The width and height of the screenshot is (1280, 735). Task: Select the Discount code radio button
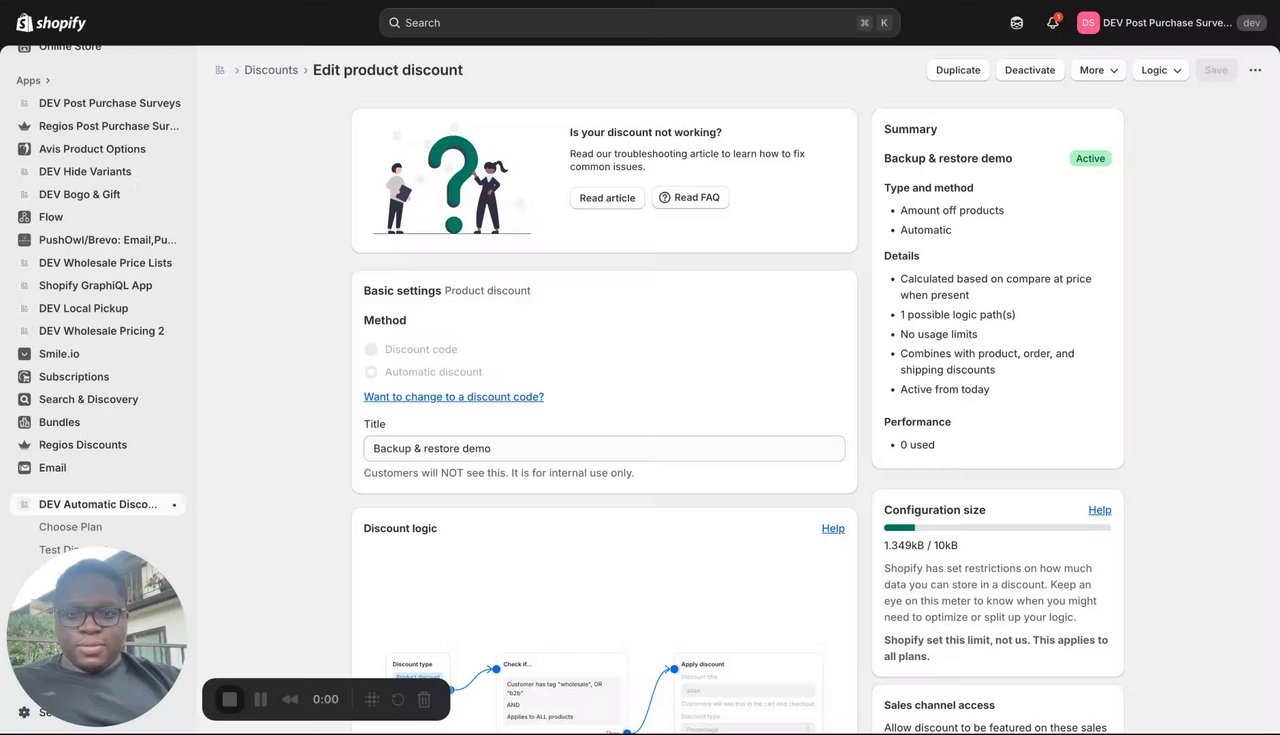371,349
